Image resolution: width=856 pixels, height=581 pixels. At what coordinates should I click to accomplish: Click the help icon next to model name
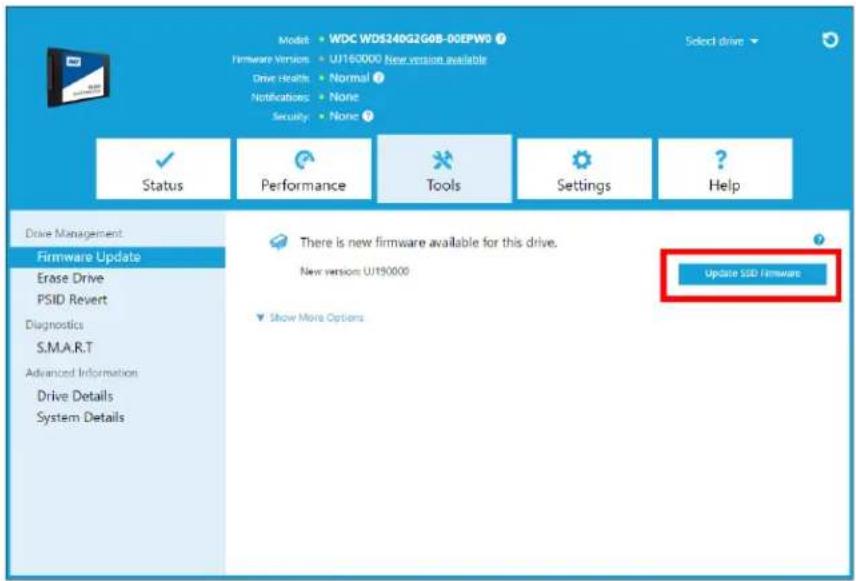coord(501,39)
